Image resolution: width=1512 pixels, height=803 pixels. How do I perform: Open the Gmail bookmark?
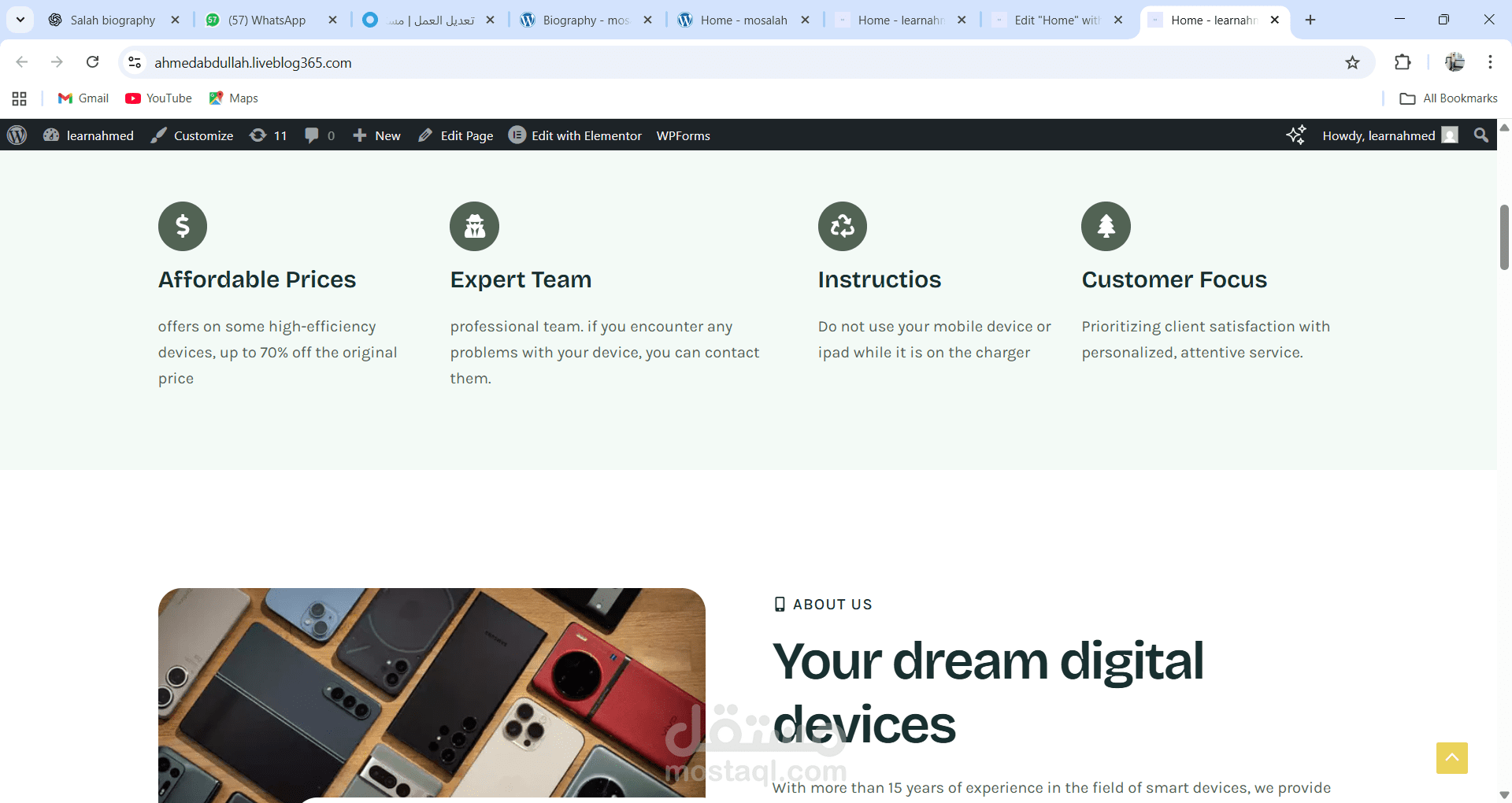pos(83,98)
